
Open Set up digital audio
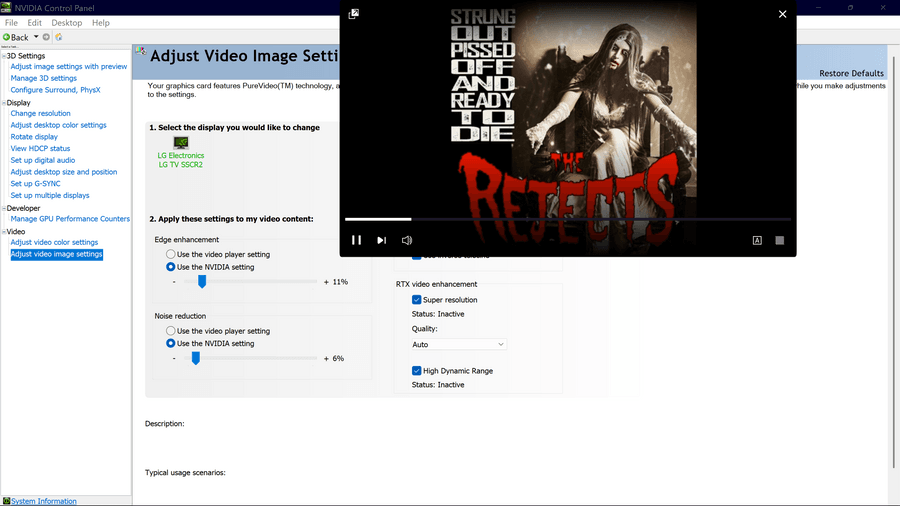pyautogui.click(x=42, y=160)
